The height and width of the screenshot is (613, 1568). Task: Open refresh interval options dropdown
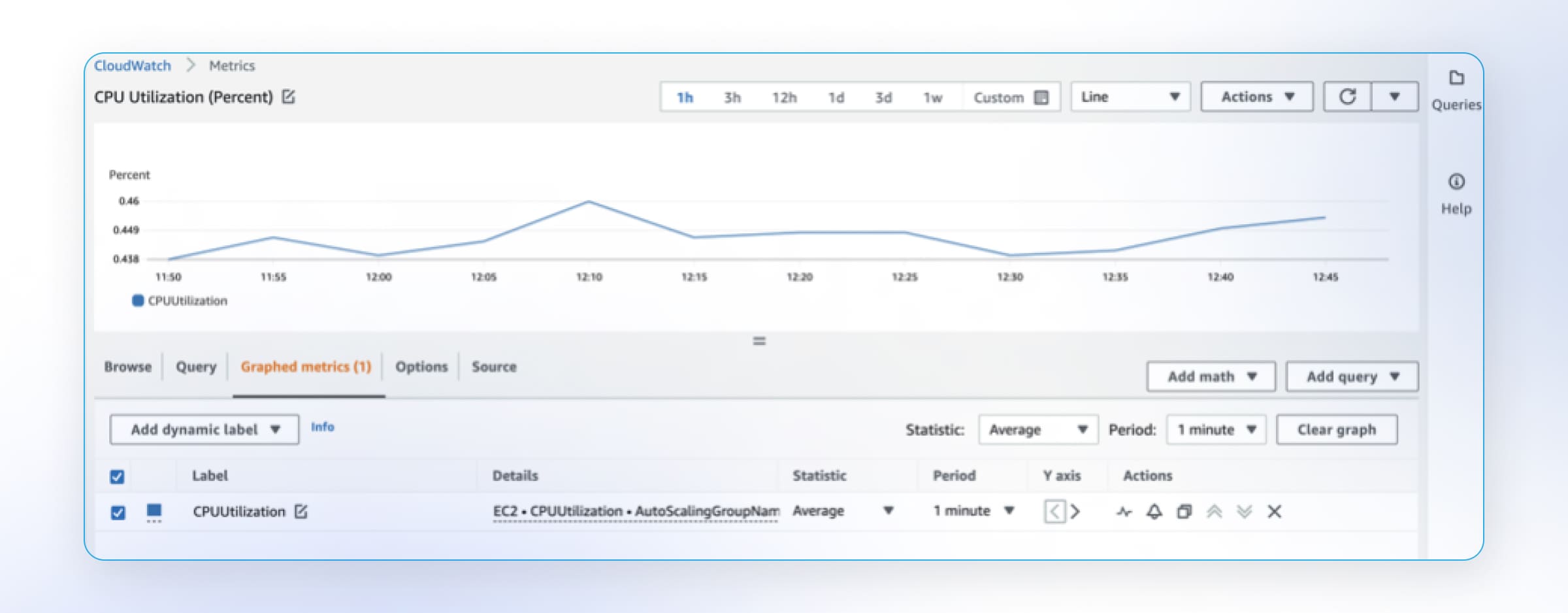(x=1395, y=97)
